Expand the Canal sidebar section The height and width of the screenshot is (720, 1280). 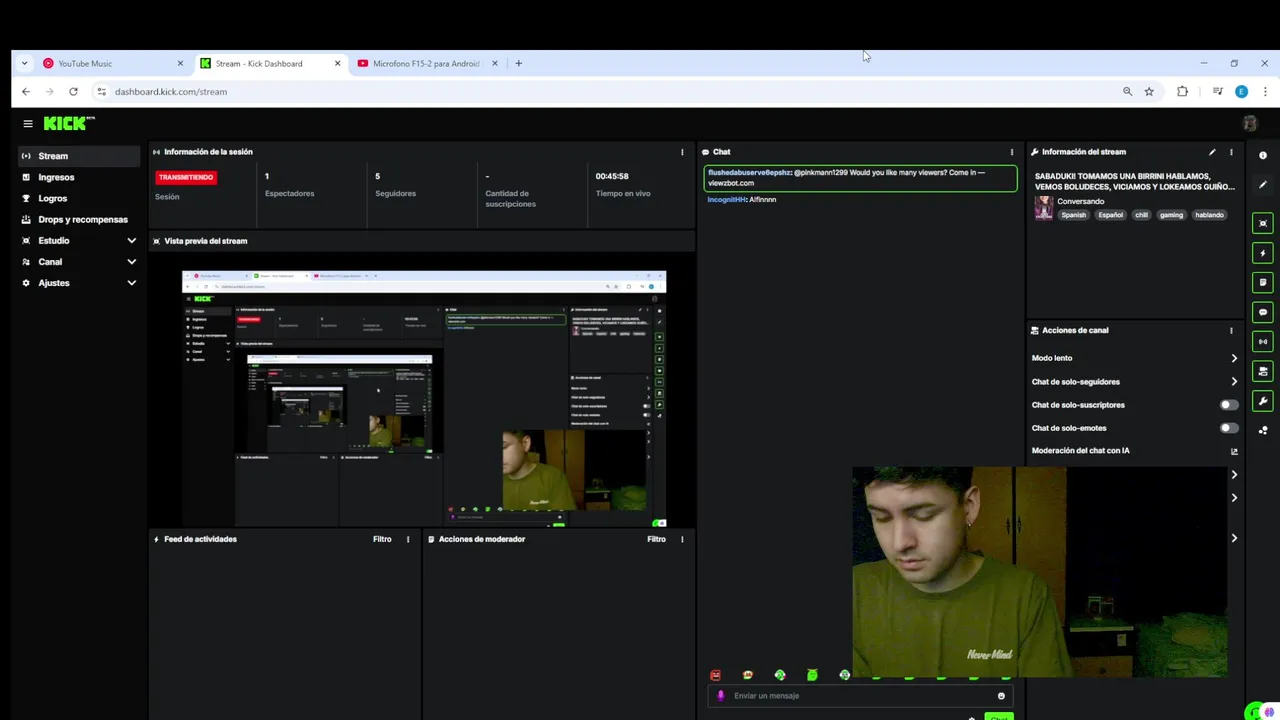(x=131, y=262)
